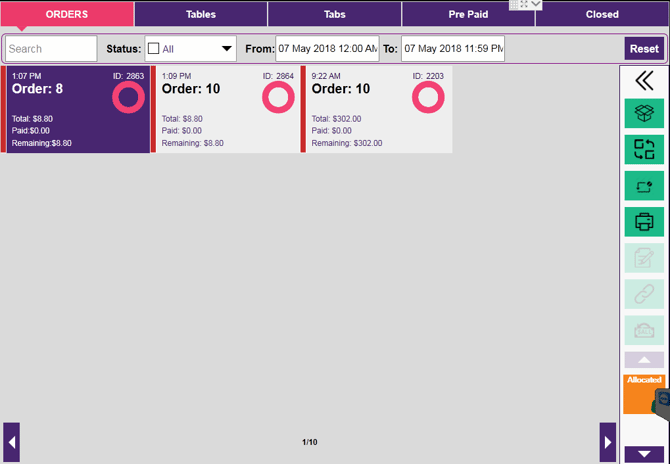Select pink circle on Order 8
Image resolution: width=670 pixels, height=464 pixels.
click(129, 97)
